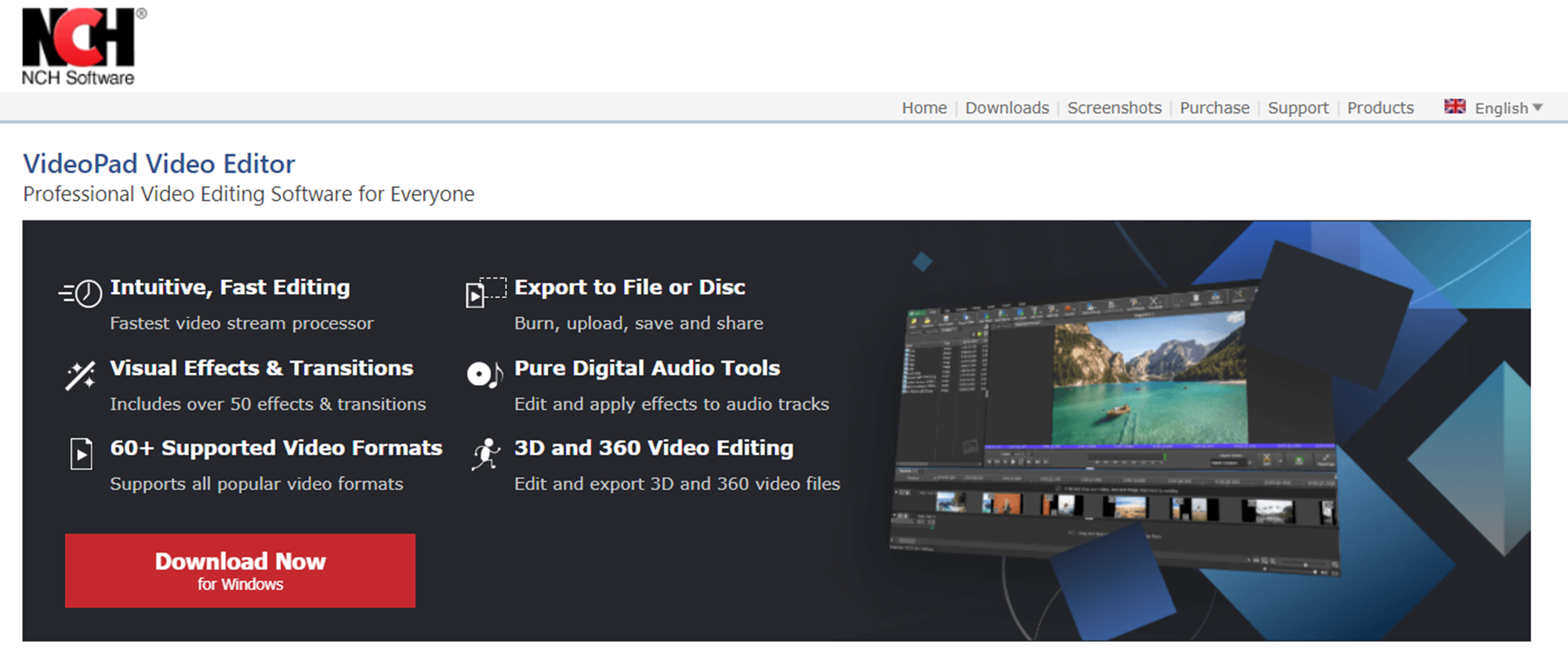Click the running figure 3D 360 icon

(x=485, y=454)
